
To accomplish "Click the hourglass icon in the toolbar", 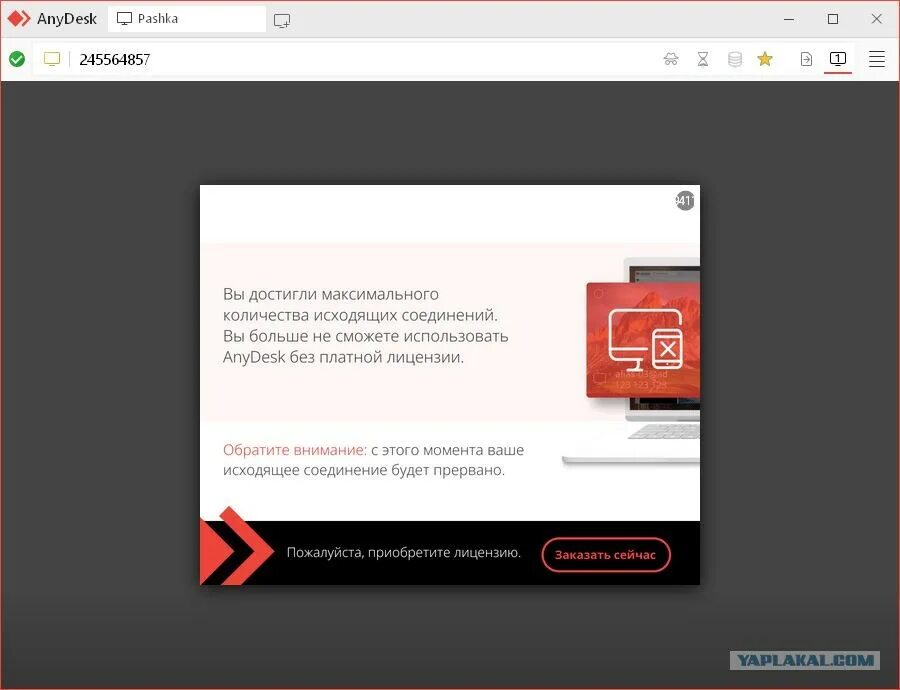I will pyautogui.click(x=703, y=59).
